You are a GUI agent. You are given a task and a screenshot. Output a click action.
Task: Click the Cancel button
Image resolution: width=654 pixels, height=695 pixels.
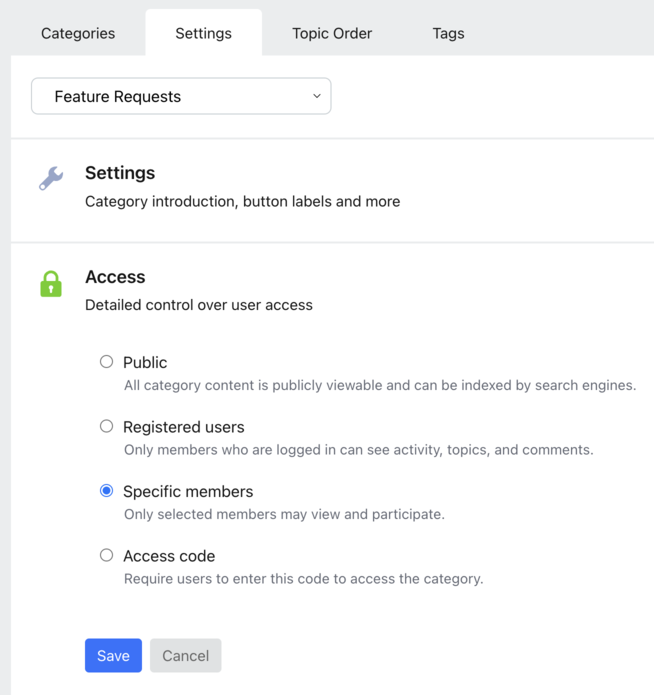click(x=185, y=656)
